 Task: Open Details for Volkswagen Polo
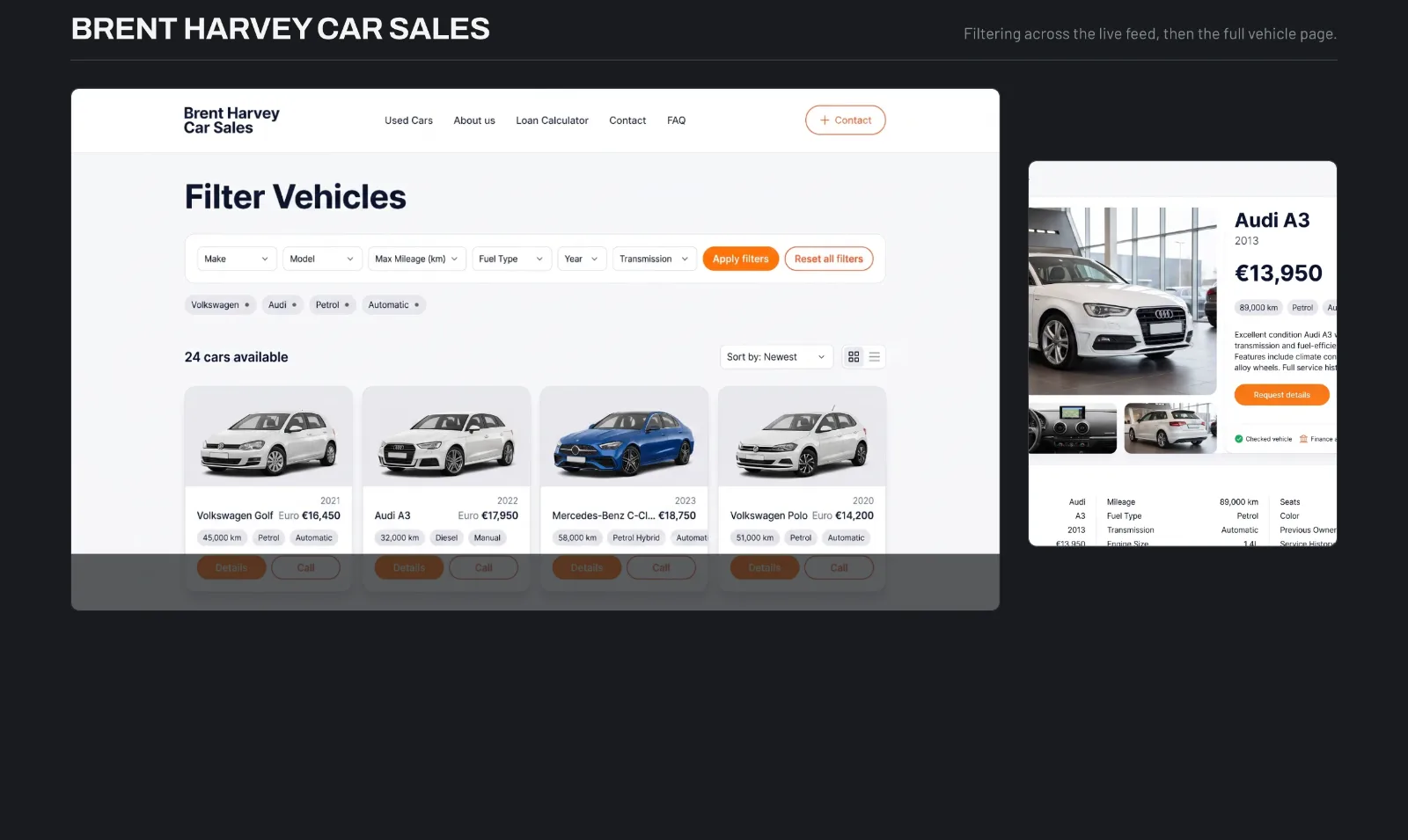click(765, 567)
